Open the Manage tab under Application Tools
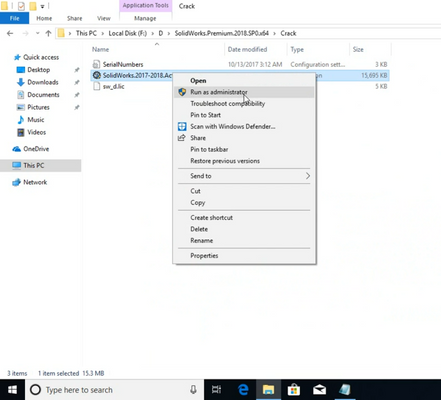This screenshot has height=400, width=441. coord(145,18)
